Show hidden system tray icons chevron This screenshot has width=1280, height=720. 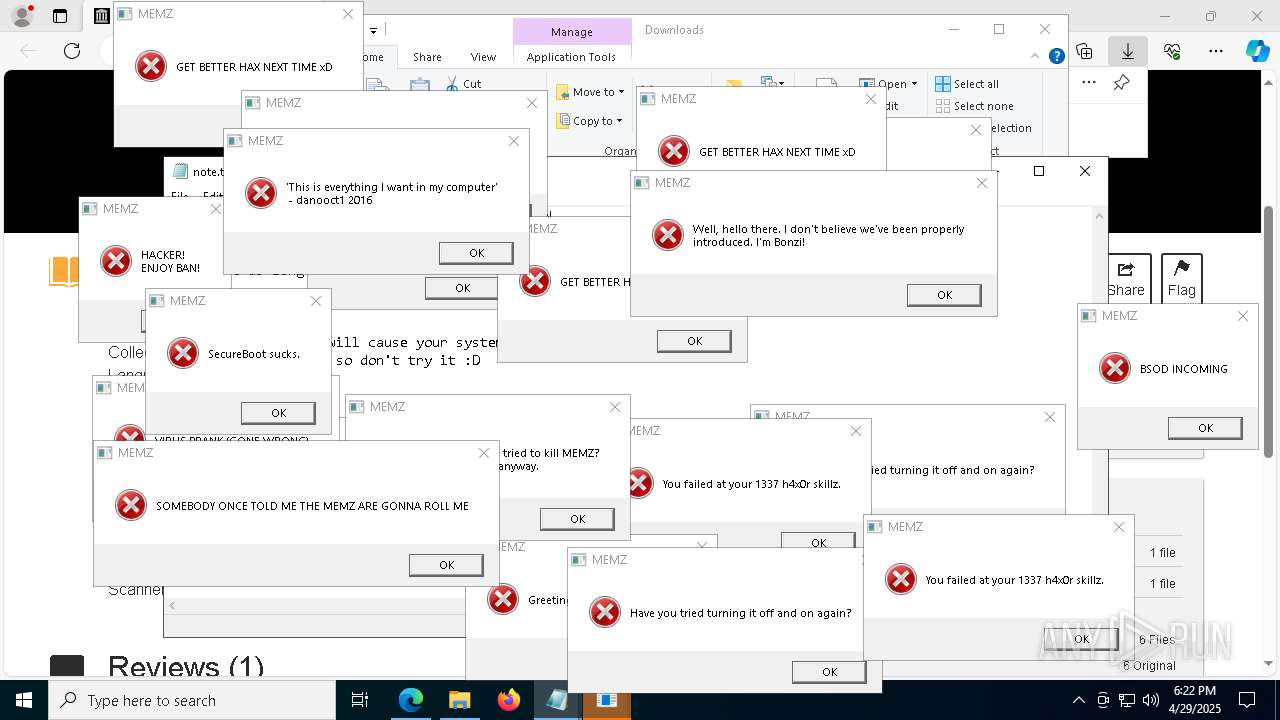coord(1078,700)
